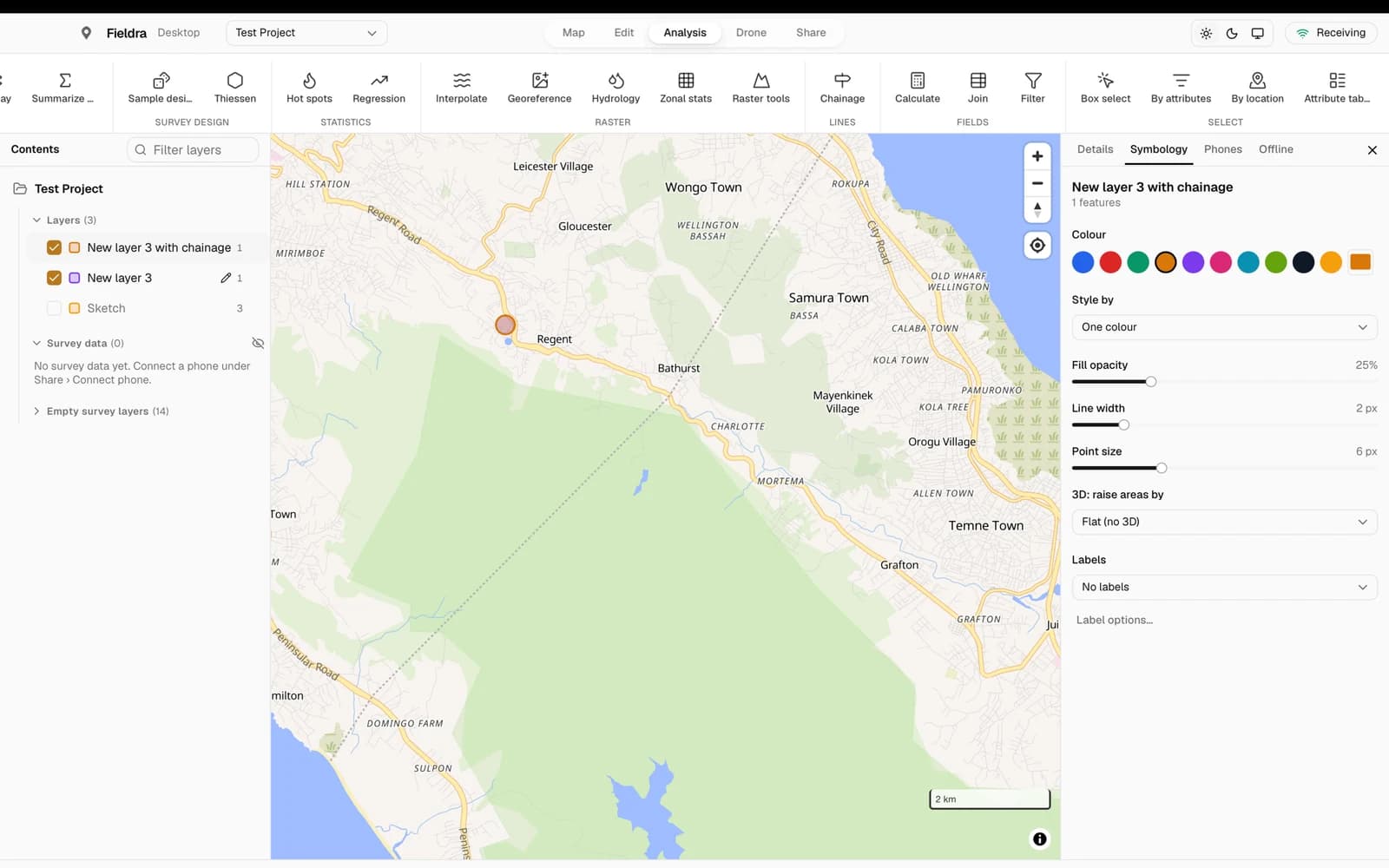1389x868 pixels.
Task: Open the Filter tool
Action: 1032,88
